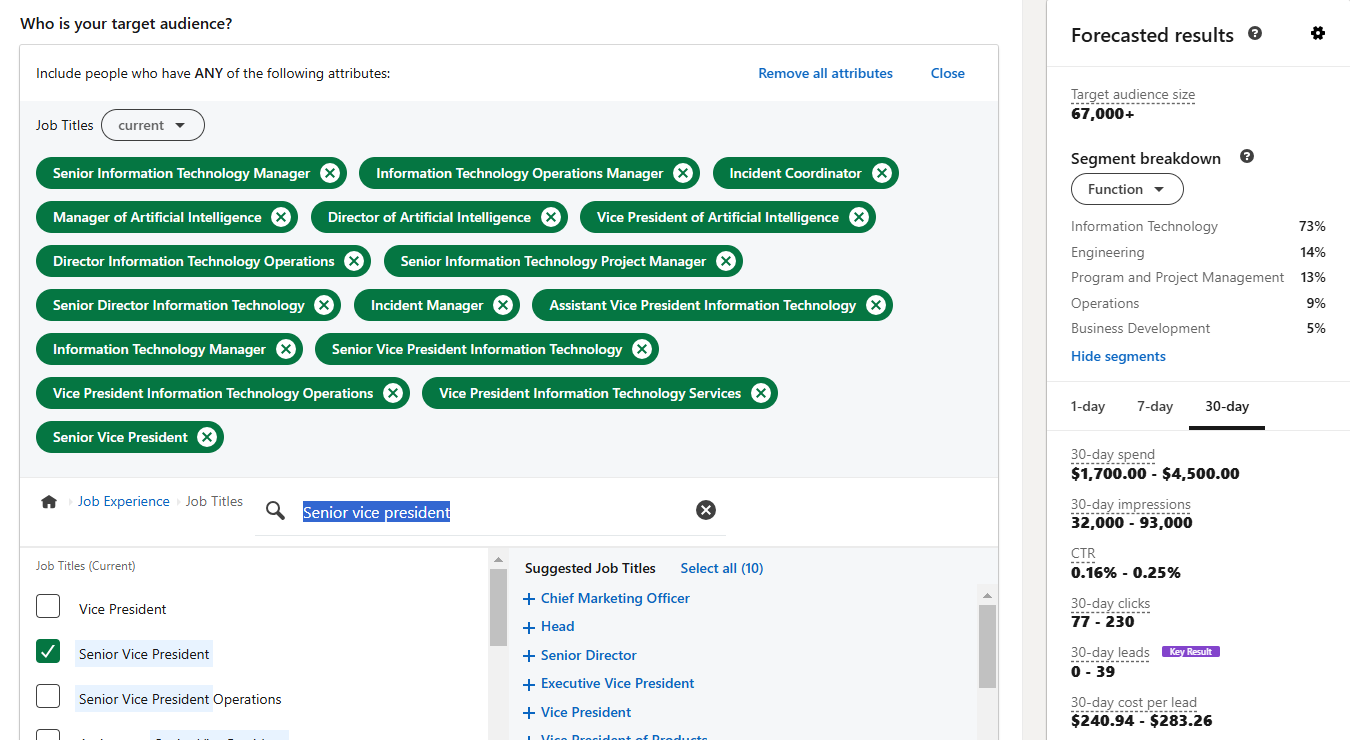Remove Director Information Technology Operations chip
The image size is (1350, 740).
click(354, 261)
